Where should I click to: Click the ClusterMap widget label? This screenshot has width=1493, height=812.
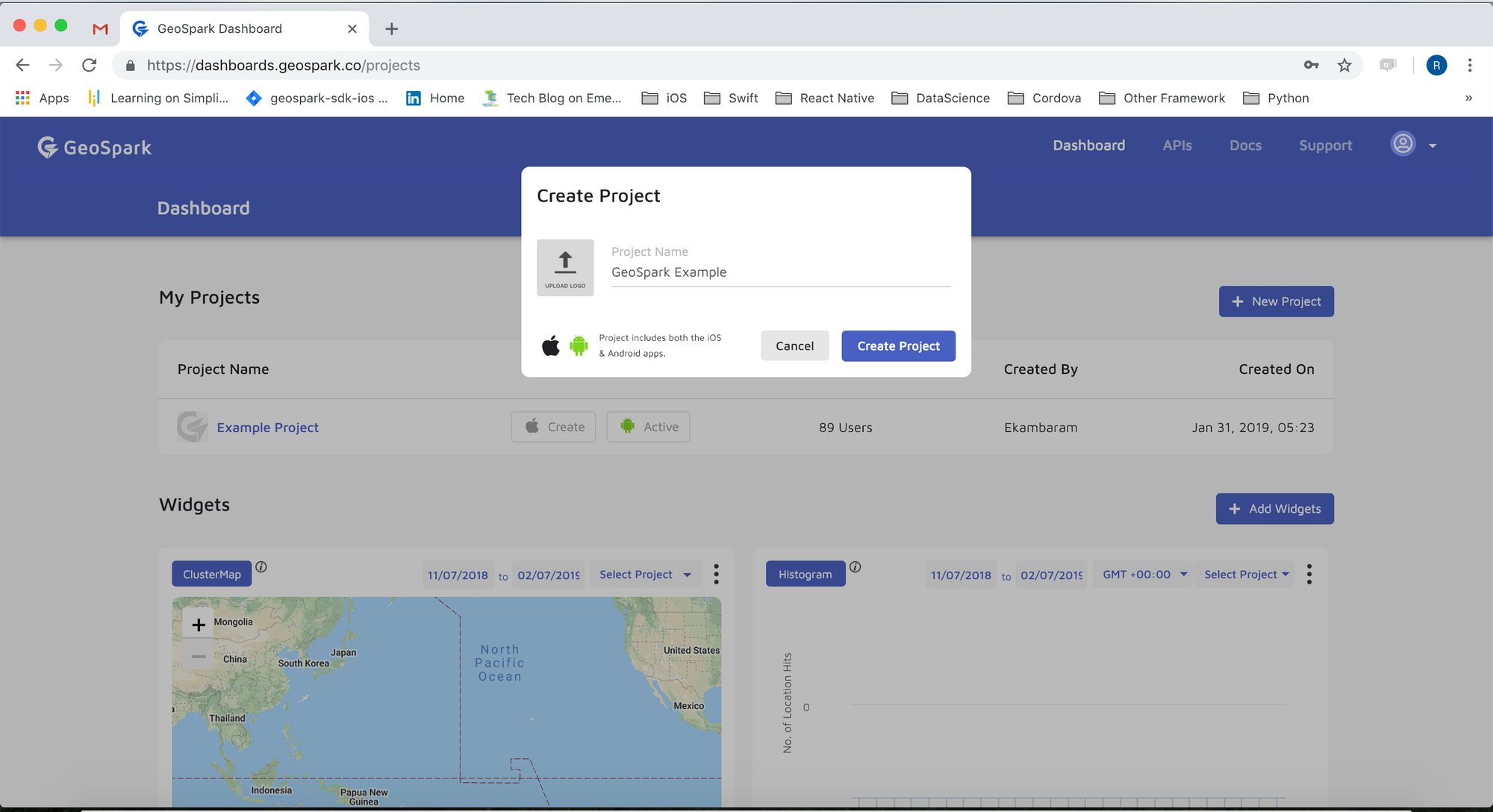[212, 574]
